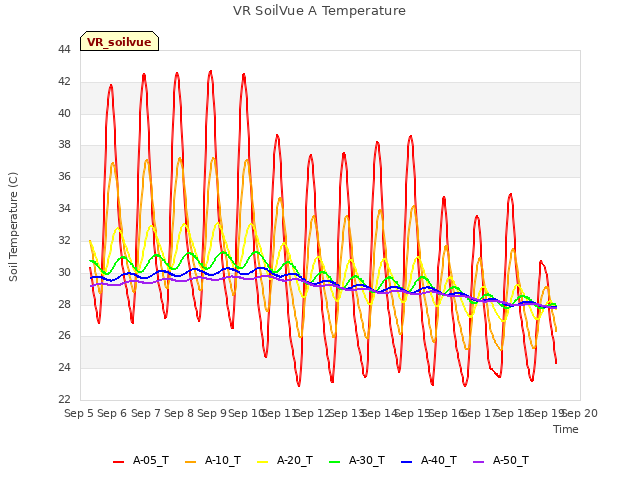The width and height of the screenshot is (640, 480).
Task: Toggle the A-20_T legend entry
Action: click(285, 461)
